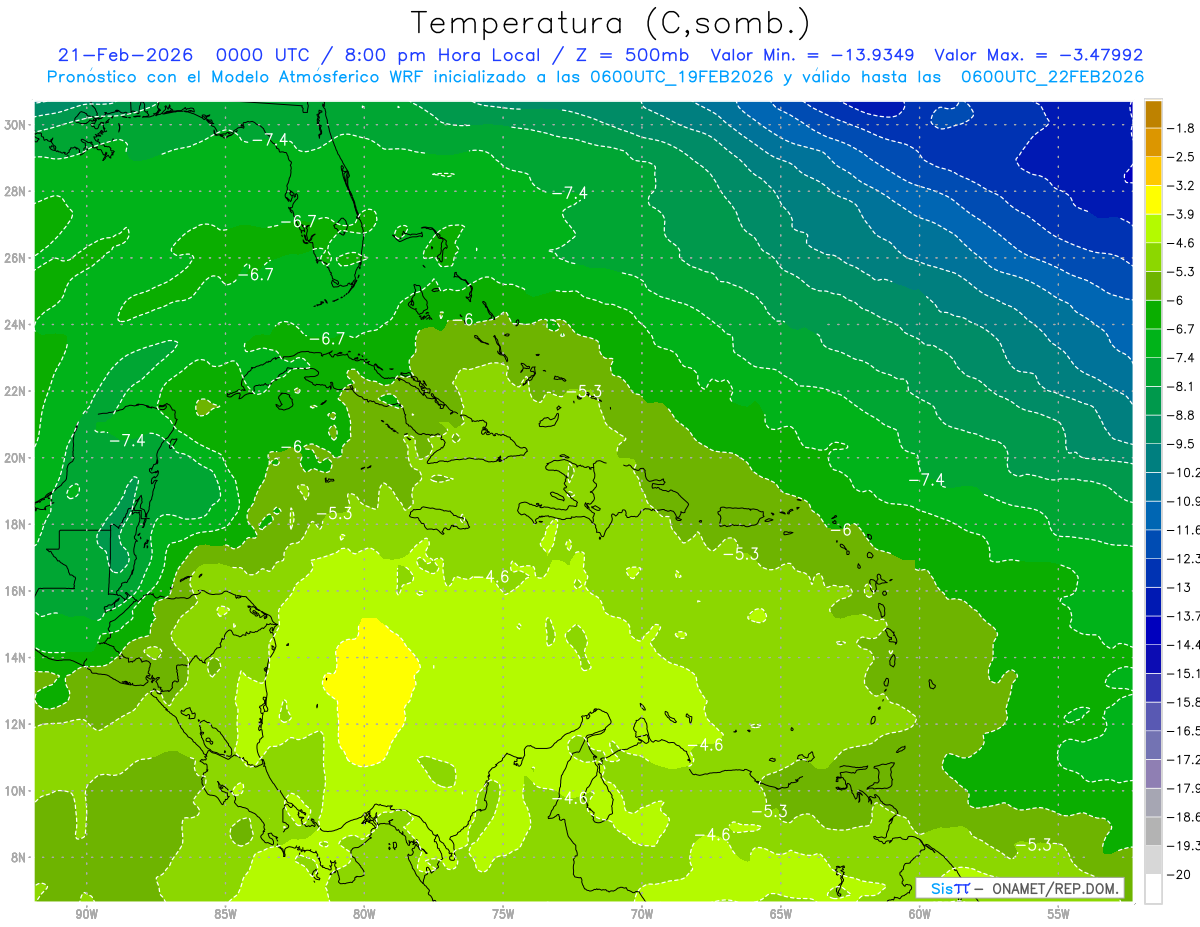This screenshot has width=1200, height=927.
Task: Click the "Valor Max. = -3.47992" readout
Action: tap(1038, 55)
